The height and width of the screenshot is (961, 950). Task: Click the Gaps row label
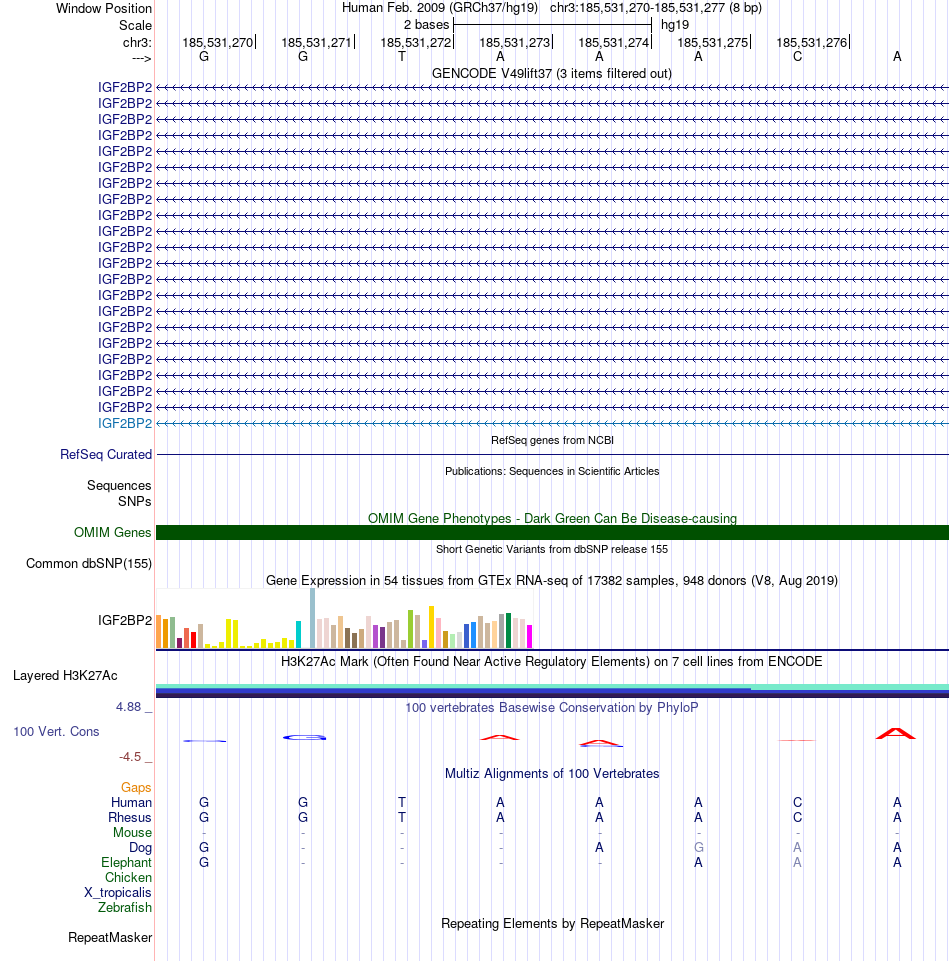coord(136,788)
